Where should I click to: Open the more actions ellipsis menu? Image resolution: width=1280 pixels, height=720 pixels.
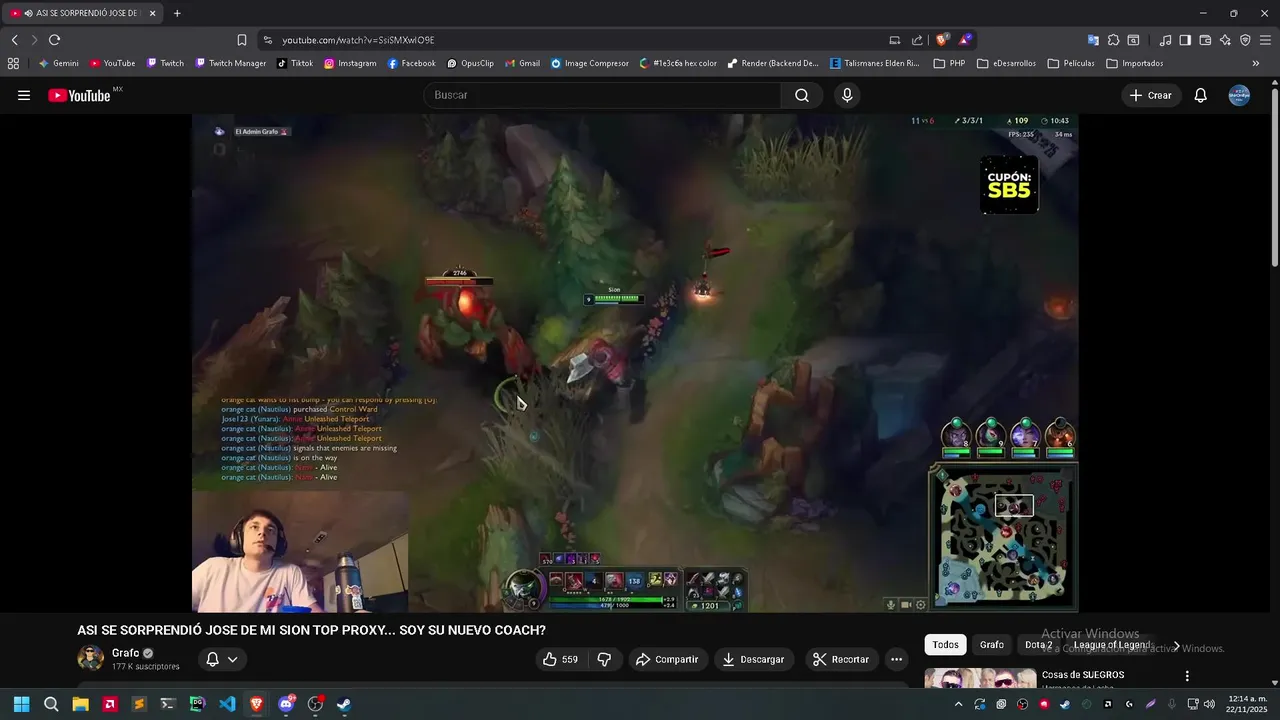(x=896, y=659)
